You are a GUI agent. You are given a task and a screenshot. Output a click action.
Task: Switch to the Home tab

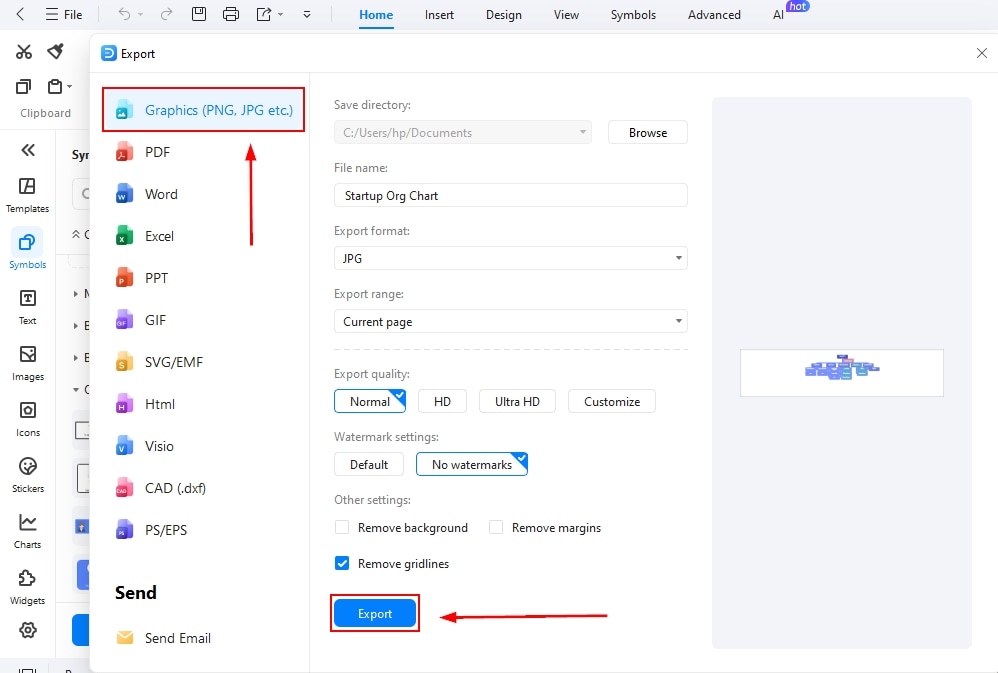(x=376, y=15)
